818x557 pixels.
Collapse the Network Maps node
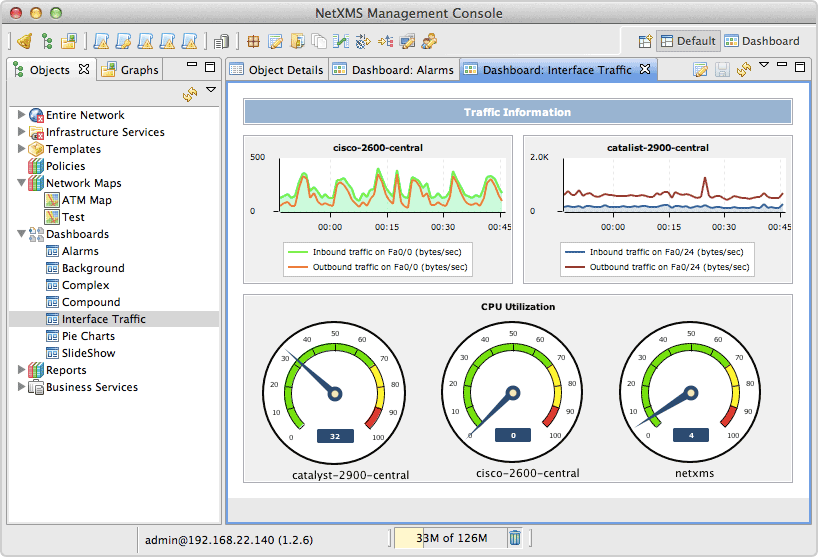coord(21,183)
